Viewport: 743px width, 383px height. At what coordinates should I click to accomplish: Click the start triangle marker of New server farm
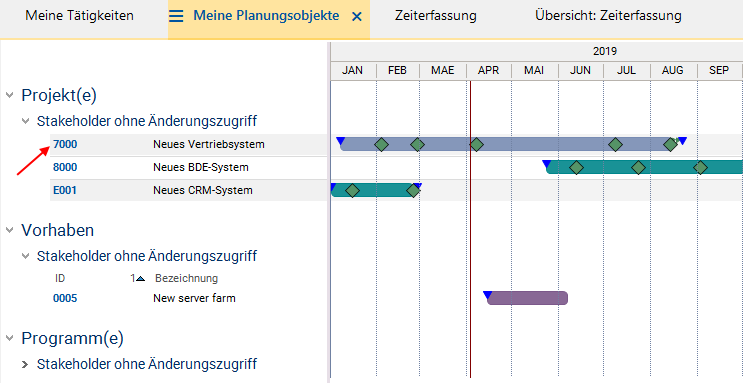pos(487,295)
